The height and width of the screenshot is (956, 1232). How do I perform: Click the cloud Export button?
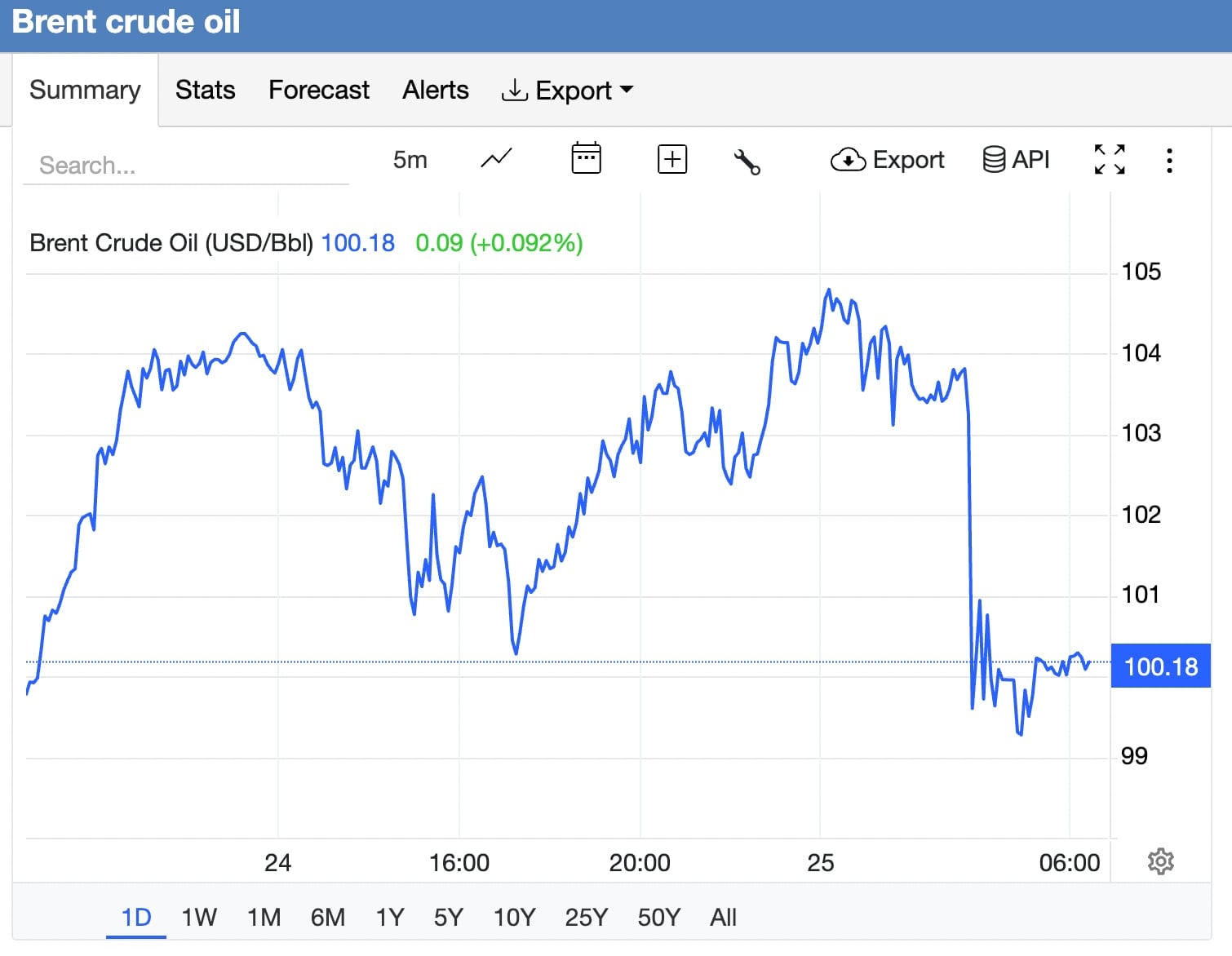tap(887, 160)
